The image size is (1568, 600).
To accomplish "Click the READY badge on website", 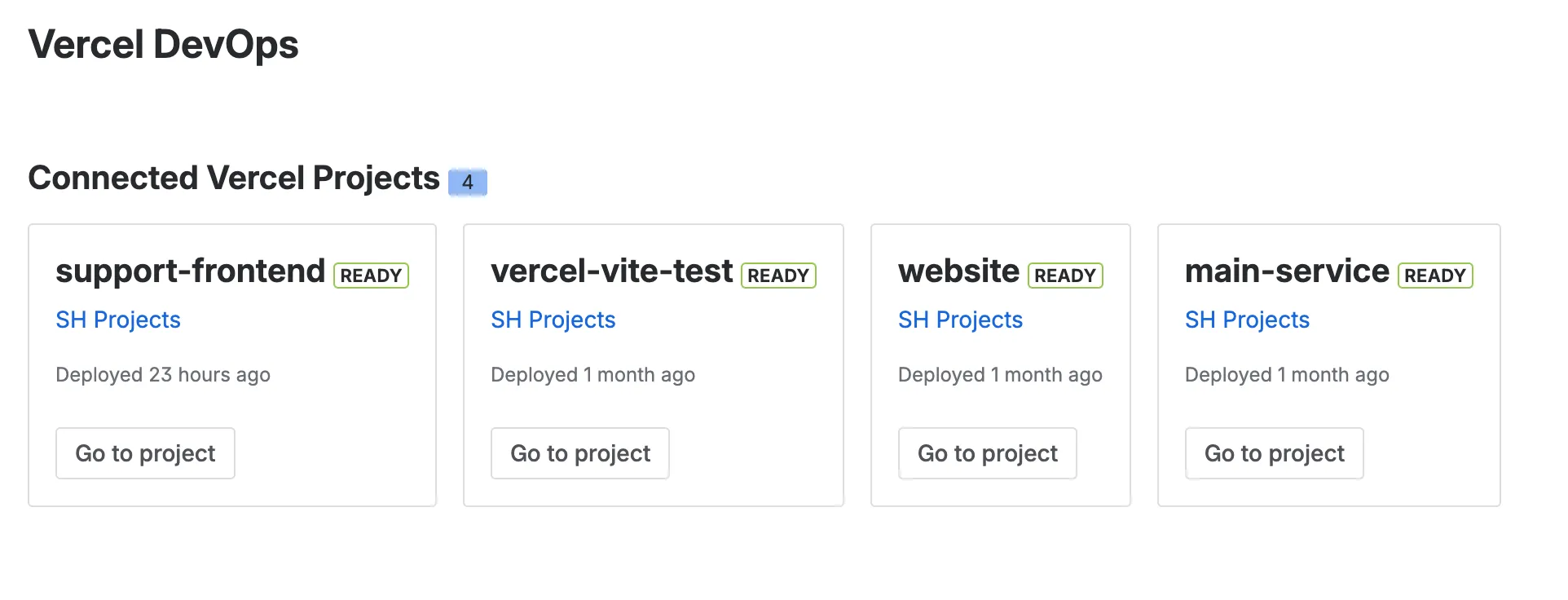I will 1064,276.
